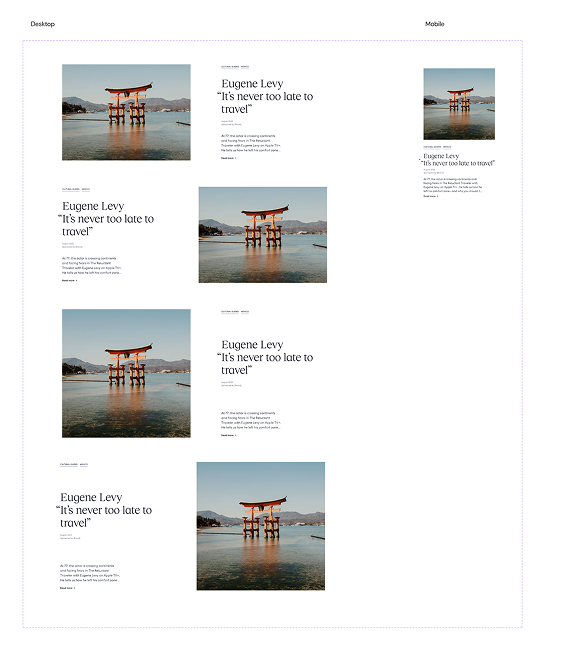Click the mobile card's Eugene Levy headline
The height and width of the screenshot is (648, 565).
point(458,160)
